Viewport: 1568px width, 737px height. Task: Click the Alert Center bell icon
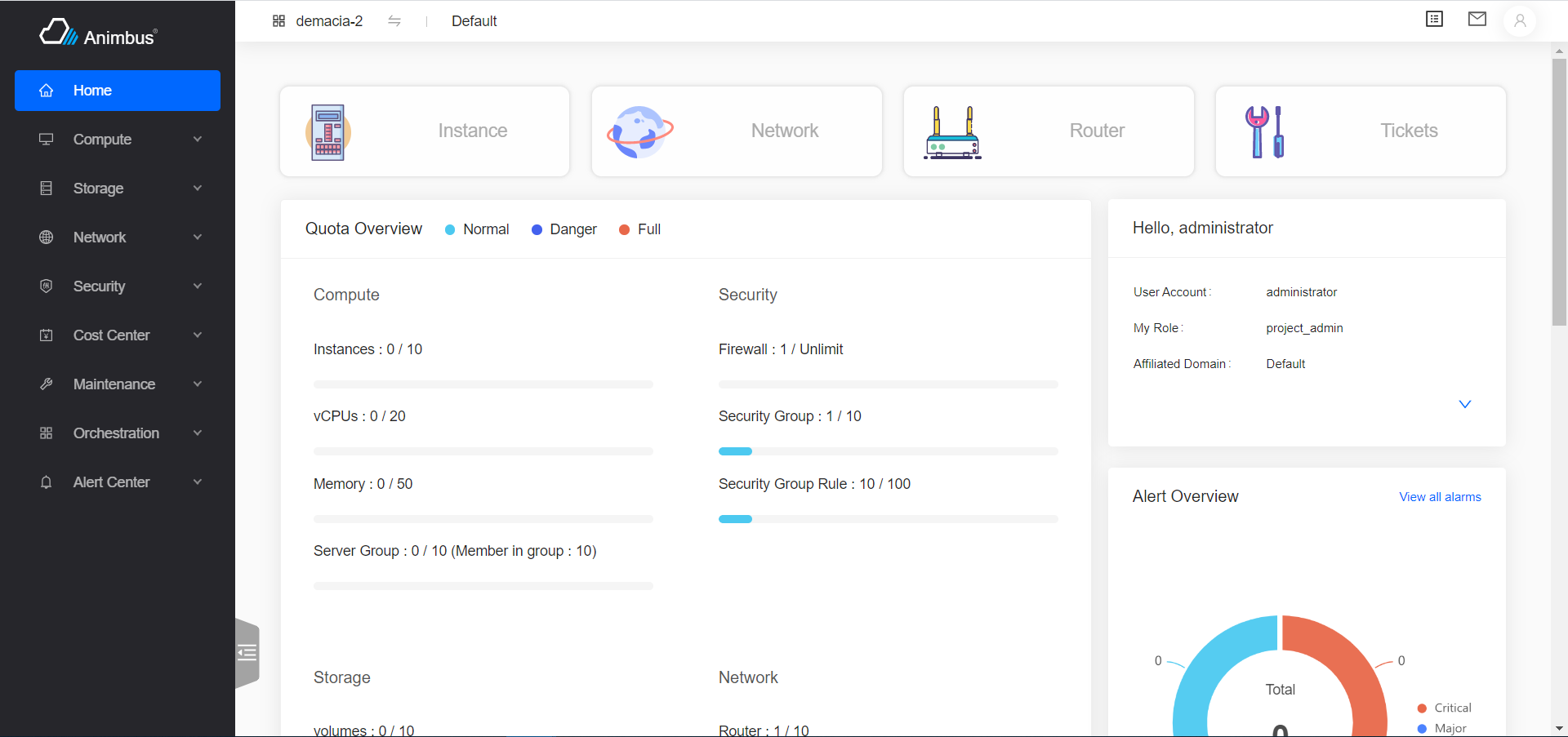tap(47, 482)
